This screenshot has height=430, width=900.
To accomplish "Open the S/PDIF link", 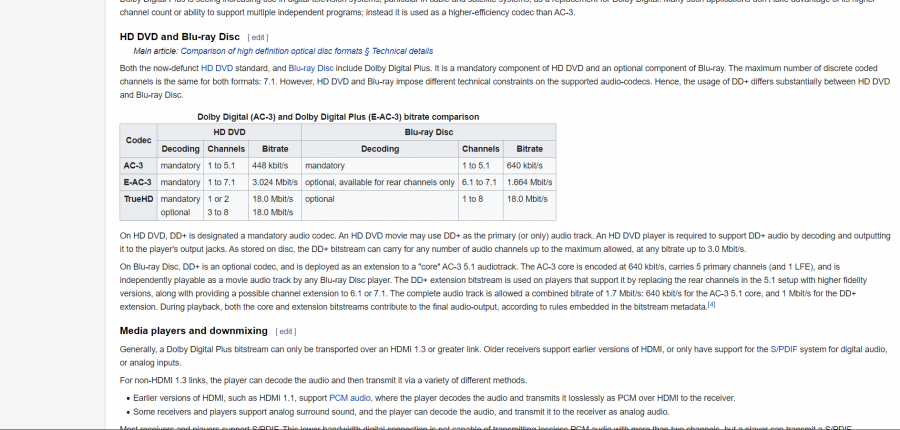I will pyautogui.click(x=783, y=349).
